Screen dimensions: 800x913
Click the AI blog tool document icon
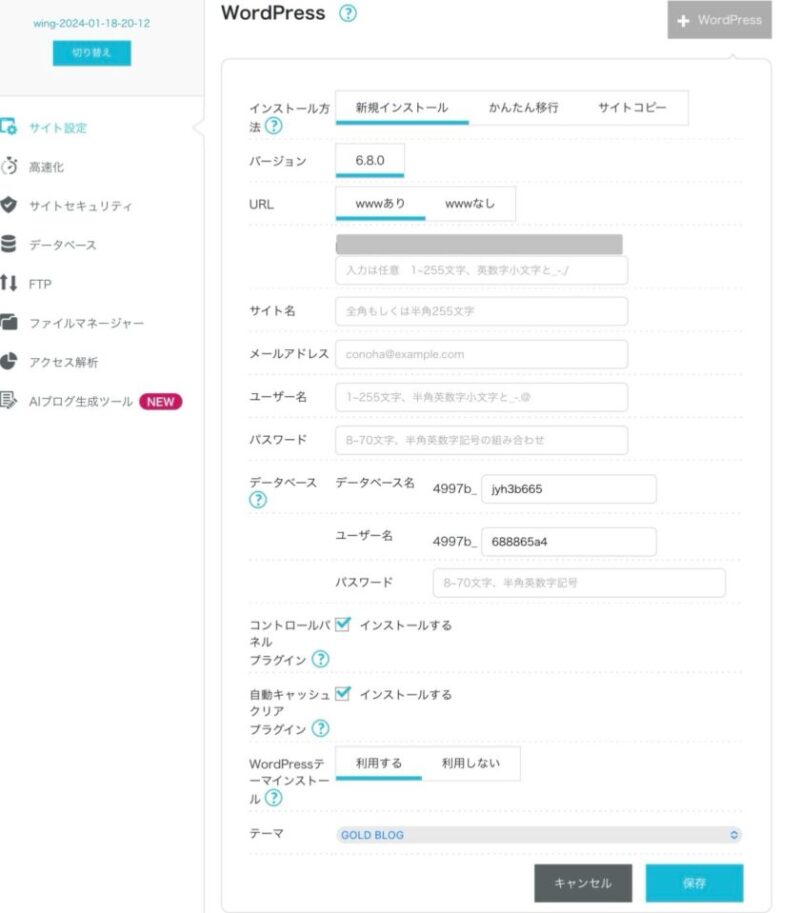(x=9, y=400)
